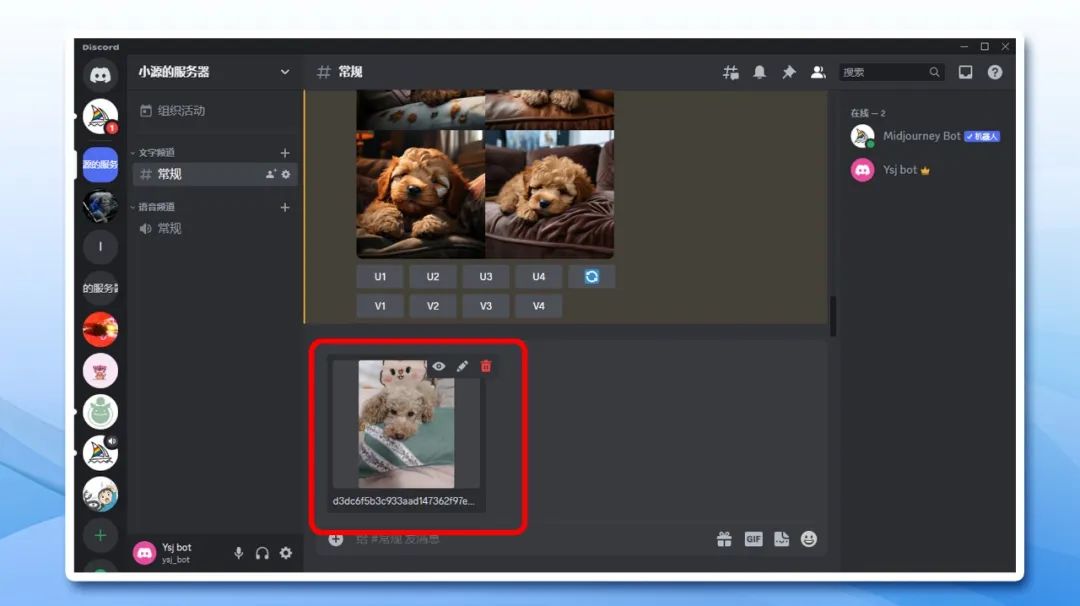Open the GIF picker
This screenshot has height=606, width=1080.
pyautogui.click(x=754, y=539)
